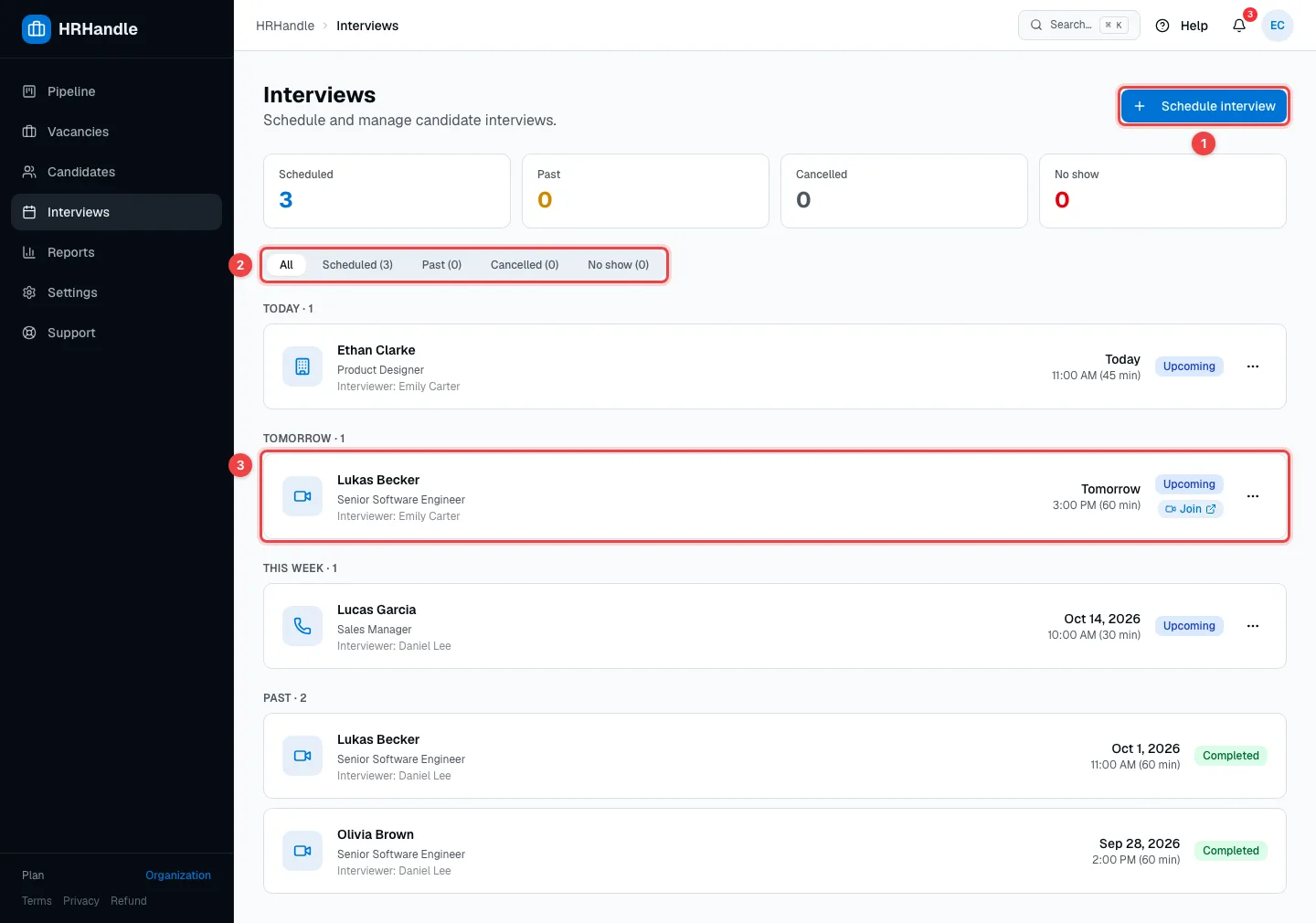The height and width of the screenshot is (923, 1316).
Task: Click Lucas Garcia's phone call icon
Action: pyautogui.click(x=302, y=626)
